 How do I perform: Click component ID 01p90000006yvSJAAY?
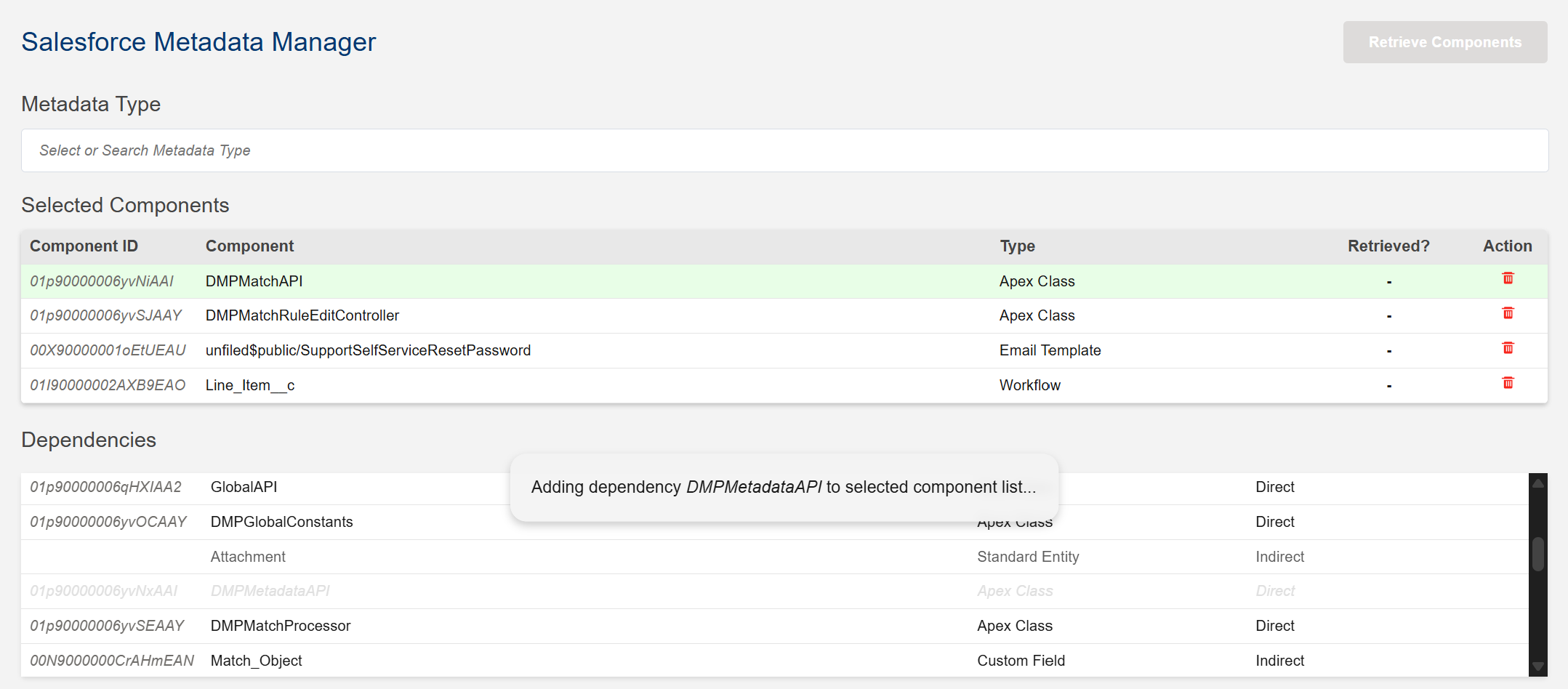coord(106,315)
